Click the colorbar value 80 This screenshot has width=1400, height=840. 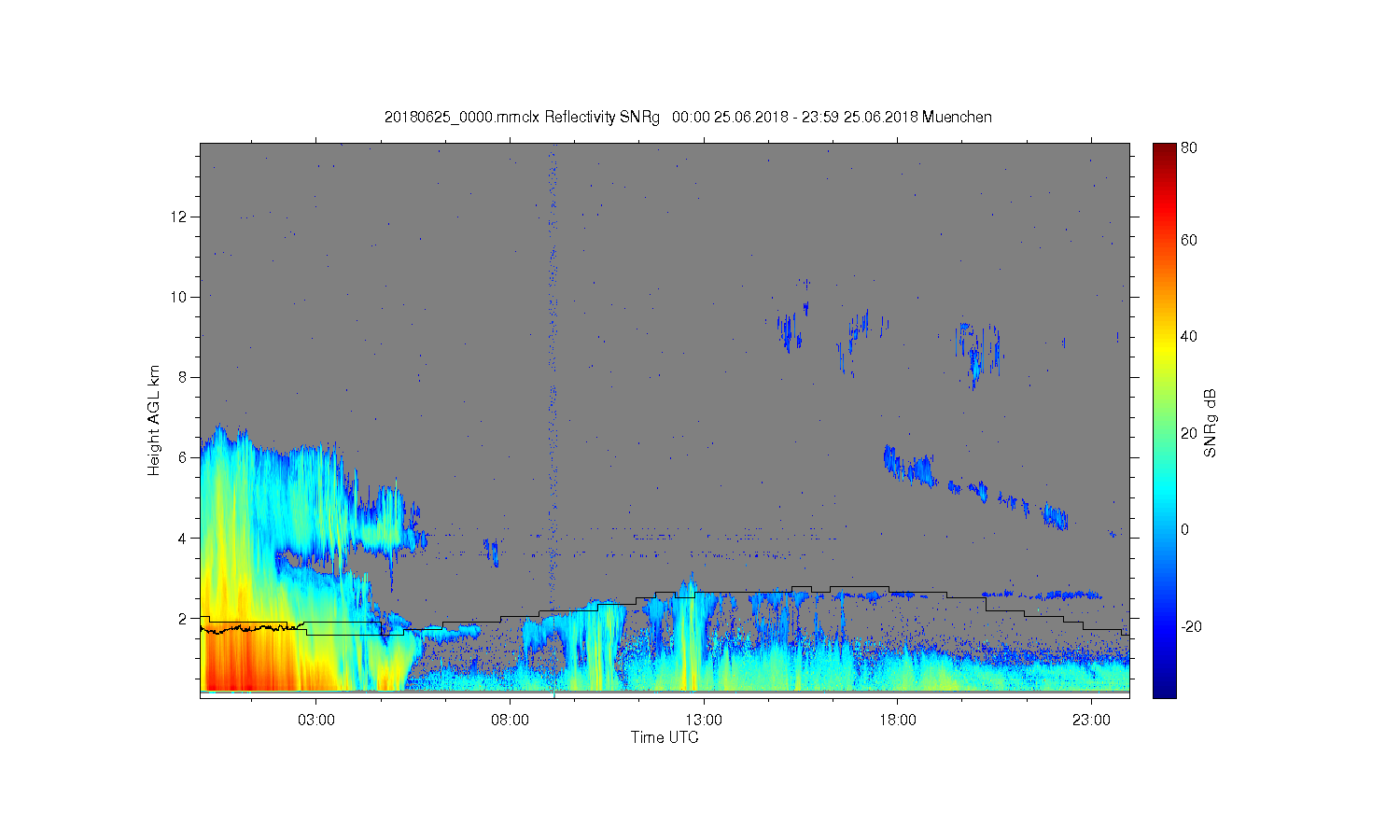1189,147
